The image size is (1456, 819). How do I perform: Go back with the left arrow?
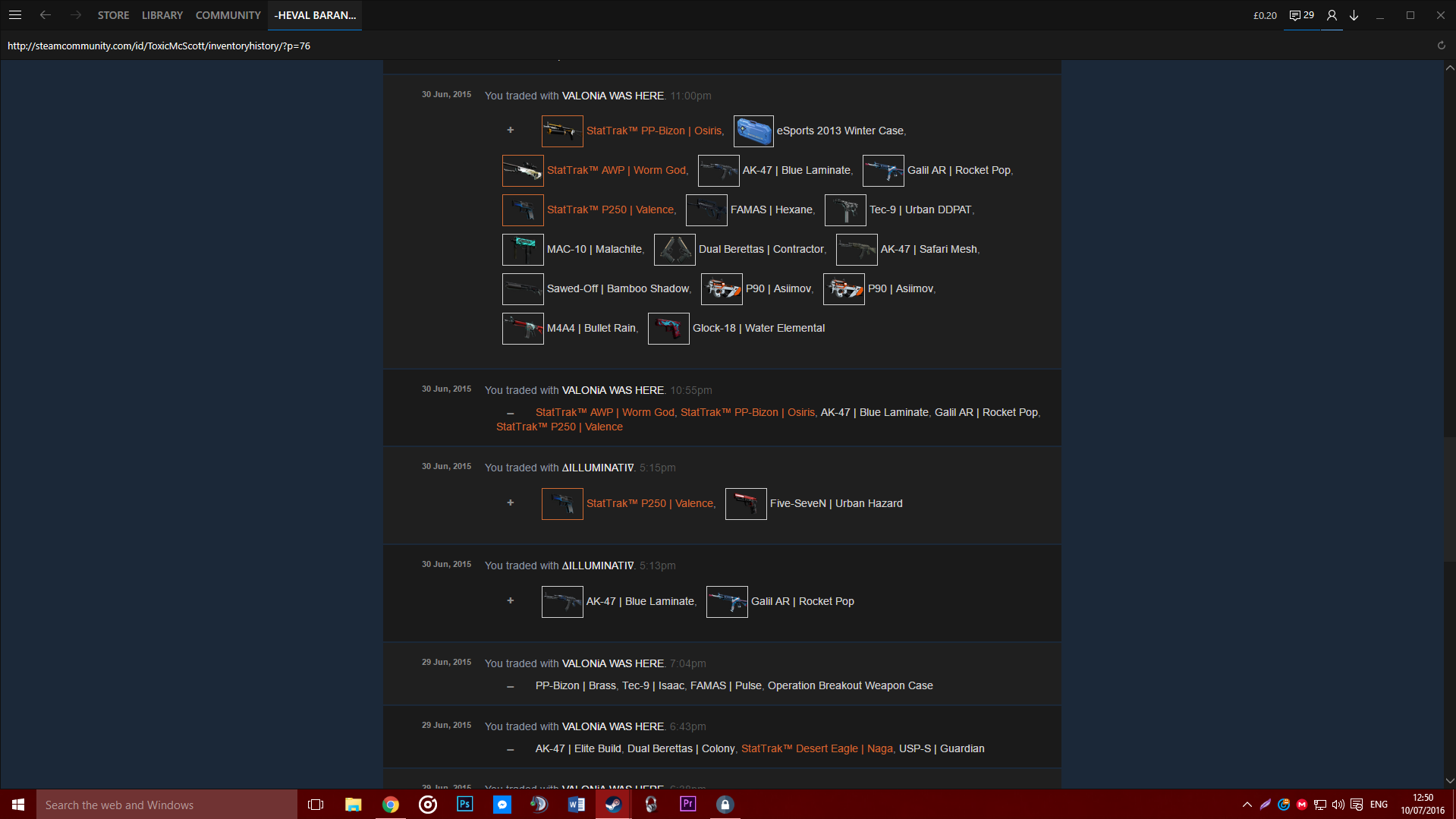[x=46, y=15]
